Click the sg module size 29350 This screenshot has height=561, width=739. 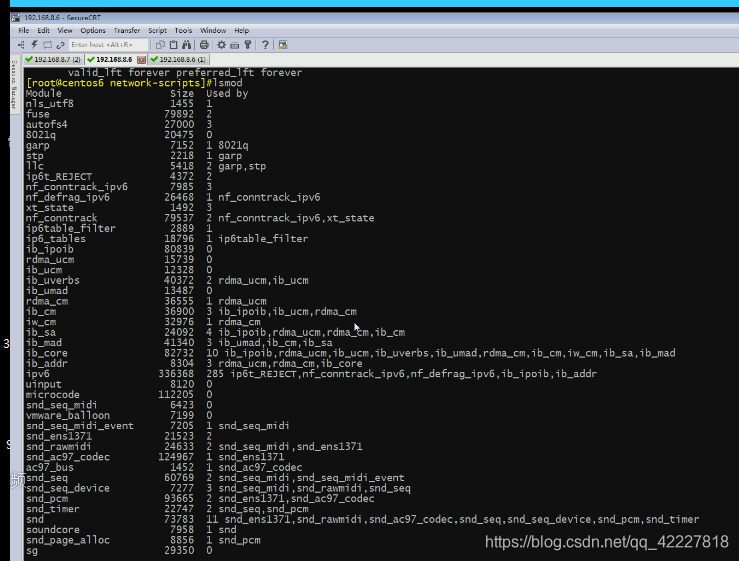click(x=179, y=551)
